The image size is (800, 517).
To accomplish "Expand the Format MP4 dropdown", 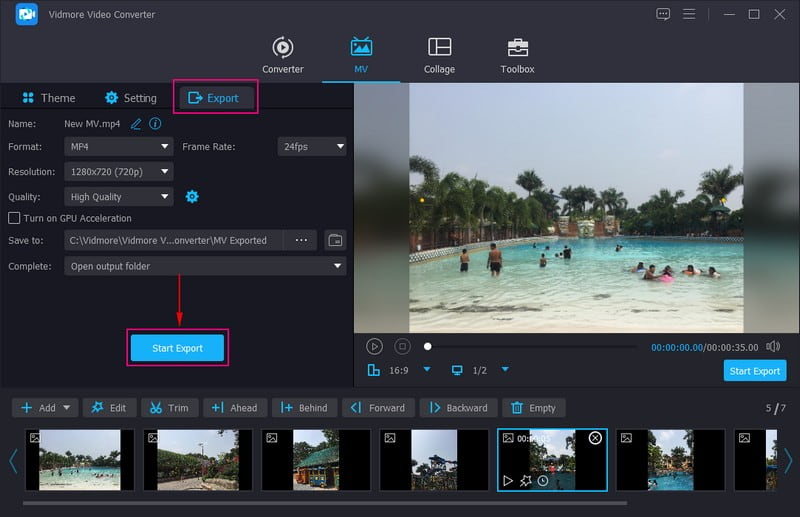I will click(x=119, y=146).
